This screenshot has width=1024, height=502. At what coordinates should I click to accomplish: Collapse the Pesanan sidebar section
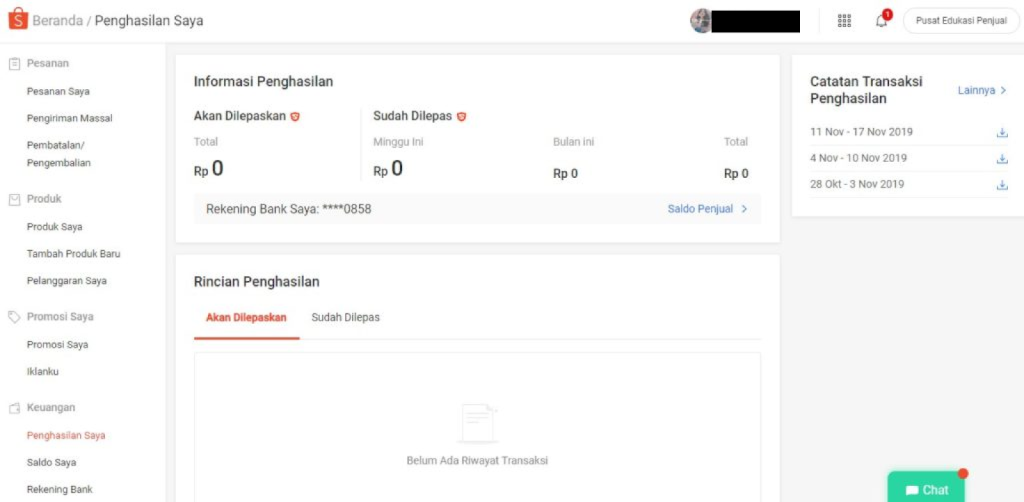tap(48, 63)
